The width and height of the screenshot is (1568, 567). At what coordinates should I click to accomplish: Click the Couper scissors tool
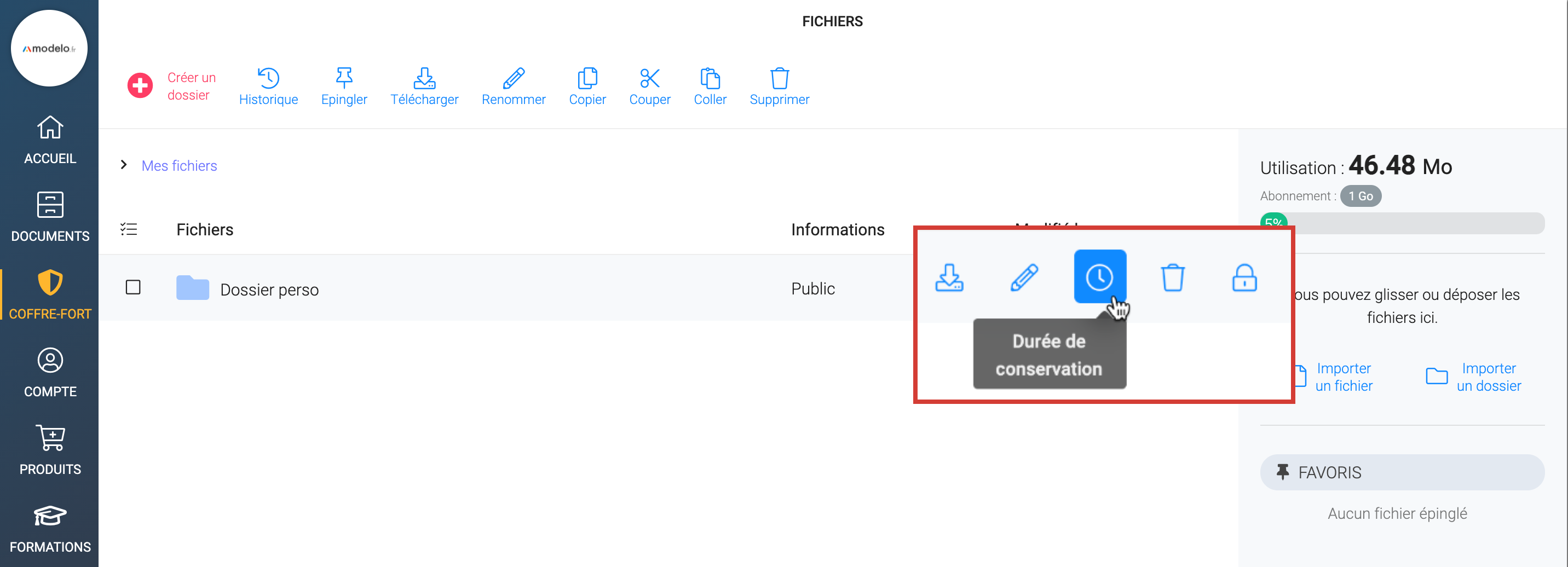click(x=649, y=86)
